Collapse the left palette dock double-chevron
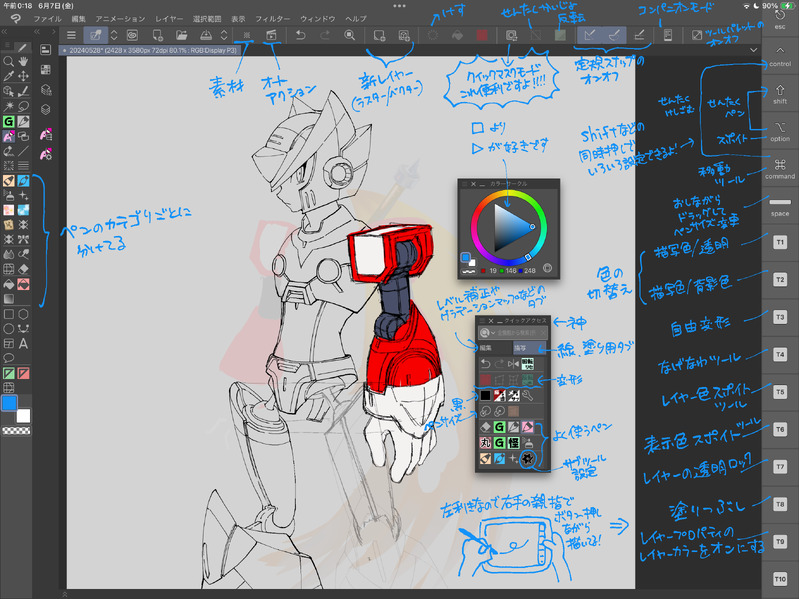The image size is (799, 599). pyautogui.click(x=4, y=32)
